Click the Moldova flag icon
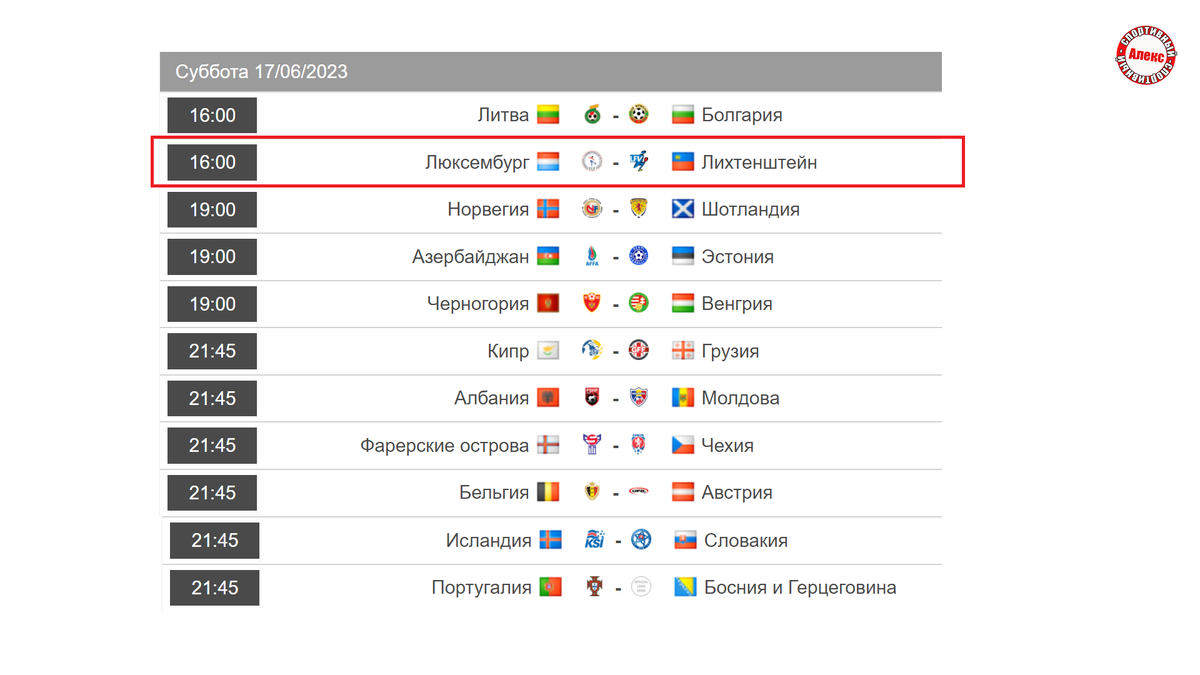 pos(683,398)
